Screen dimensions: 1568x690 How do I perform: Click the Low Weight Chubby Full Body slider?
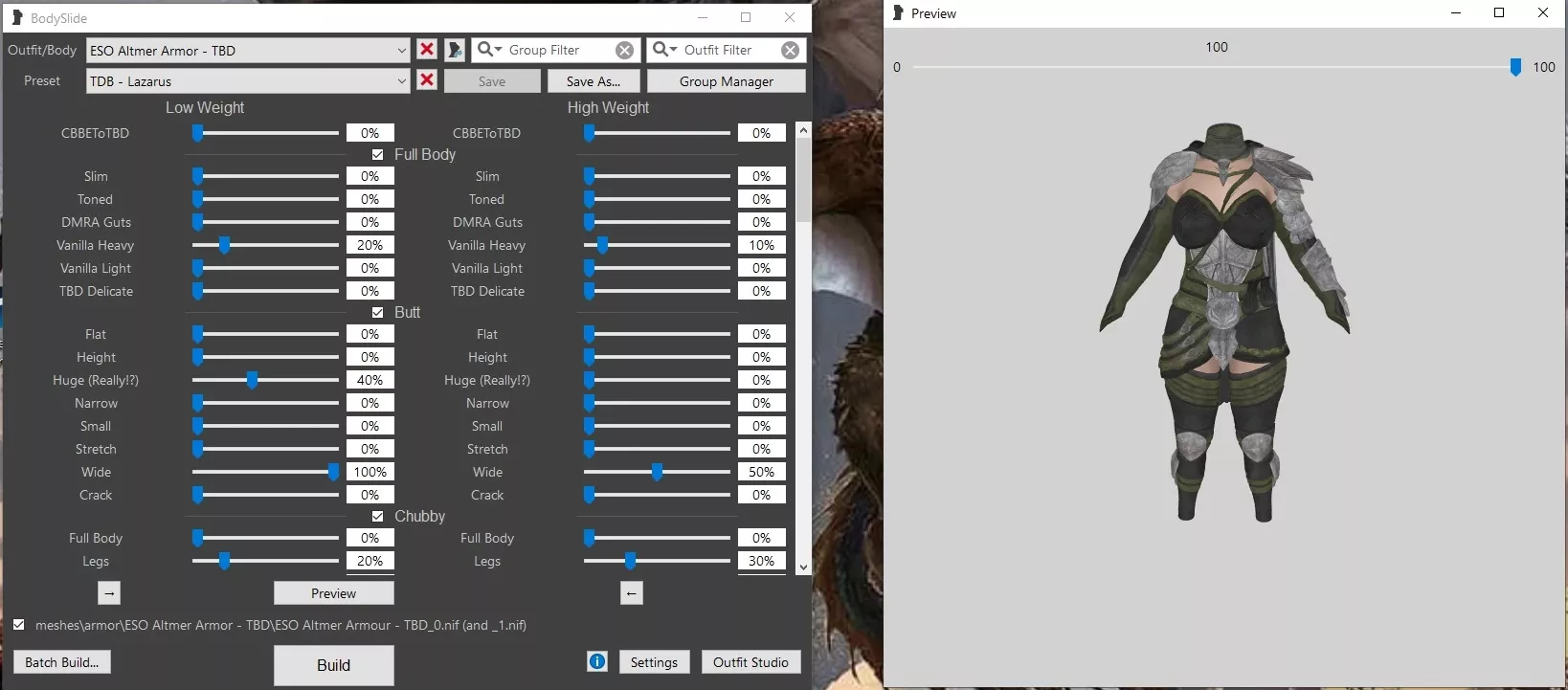point(265,538)
